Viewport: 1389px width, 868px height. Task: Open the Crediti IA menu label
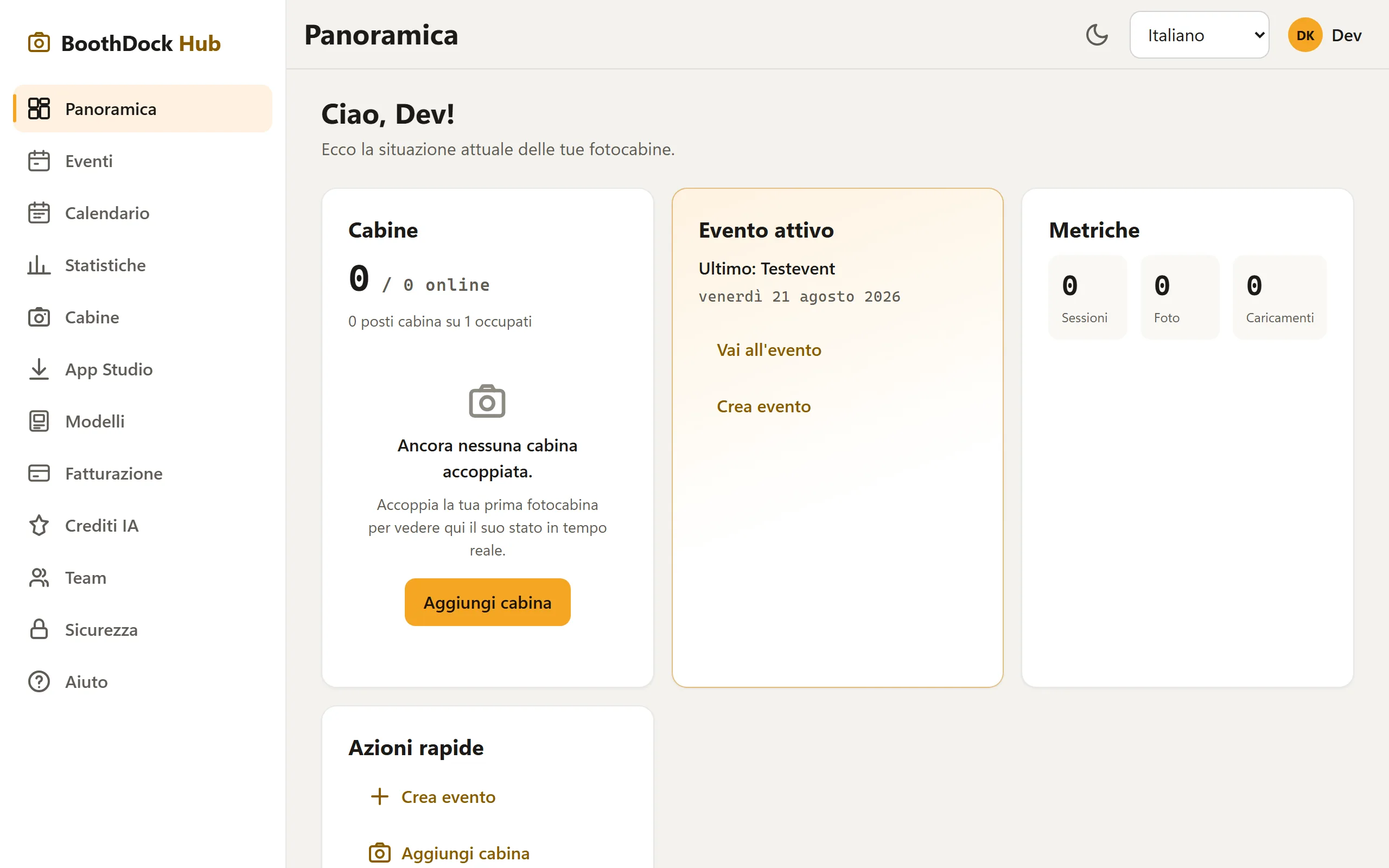[101, 525]
